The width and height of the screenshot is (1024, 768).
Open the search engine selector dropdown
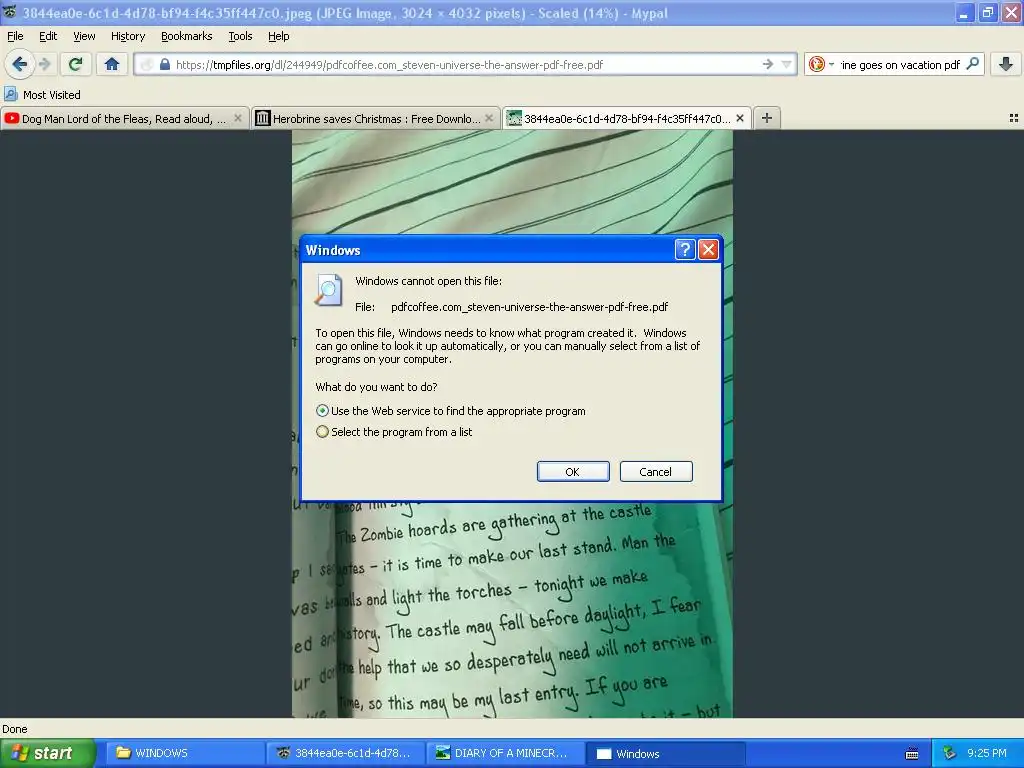[822, 64]
